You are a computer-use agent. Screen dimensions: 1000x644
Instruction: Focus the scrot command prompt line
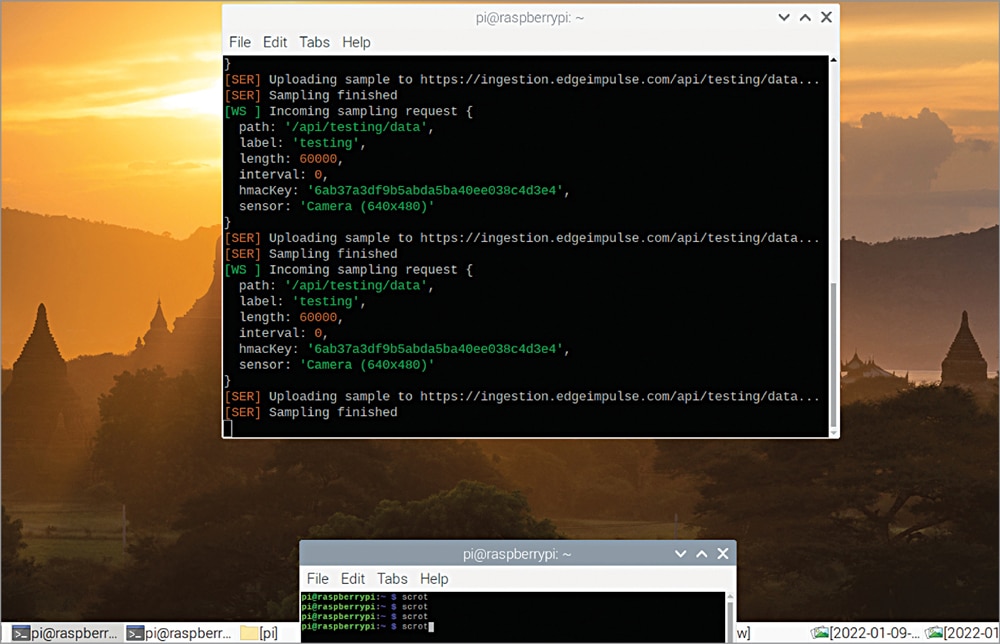tap(500, 626)
